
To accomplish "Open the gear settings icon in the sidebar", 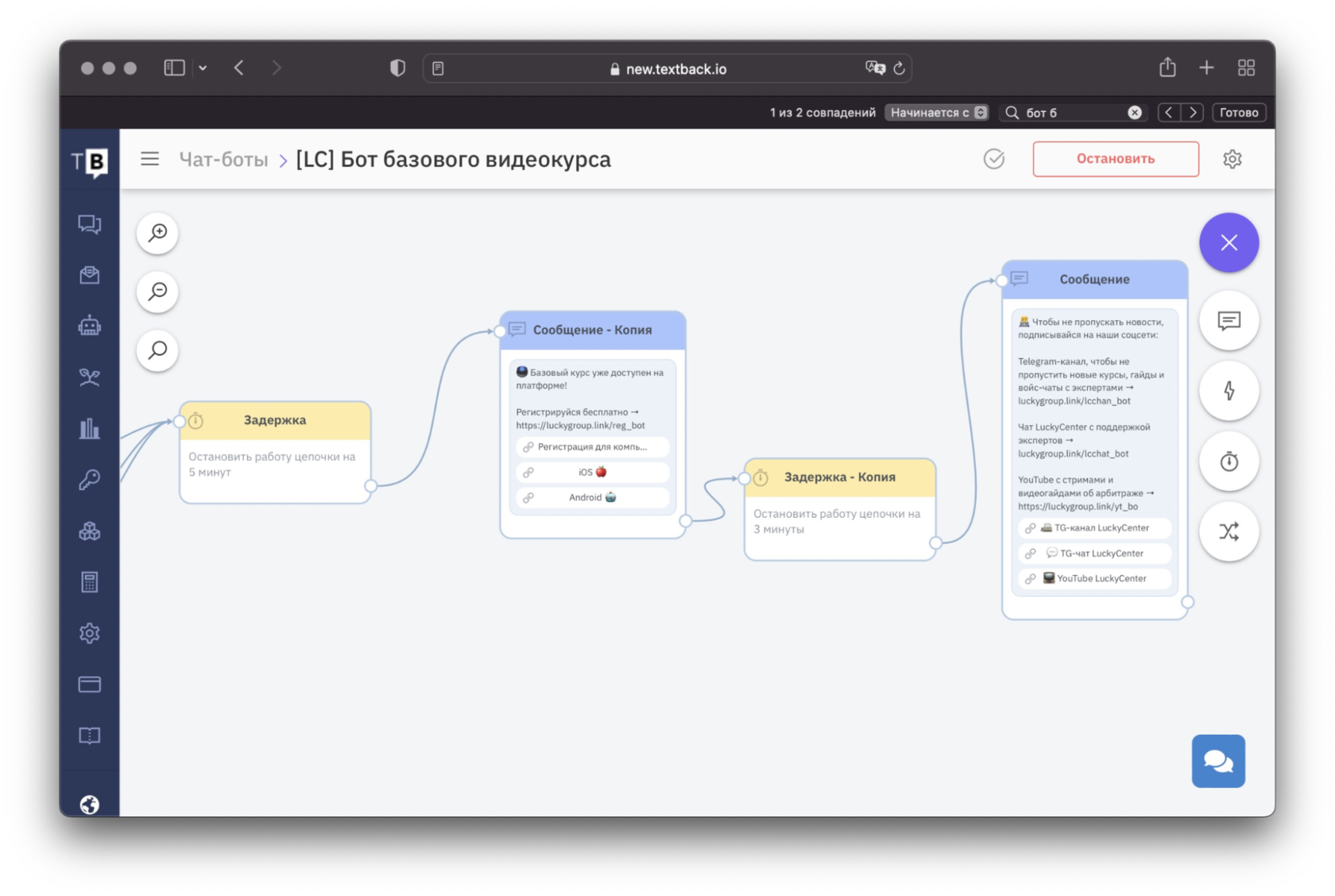I will point(90,633).
